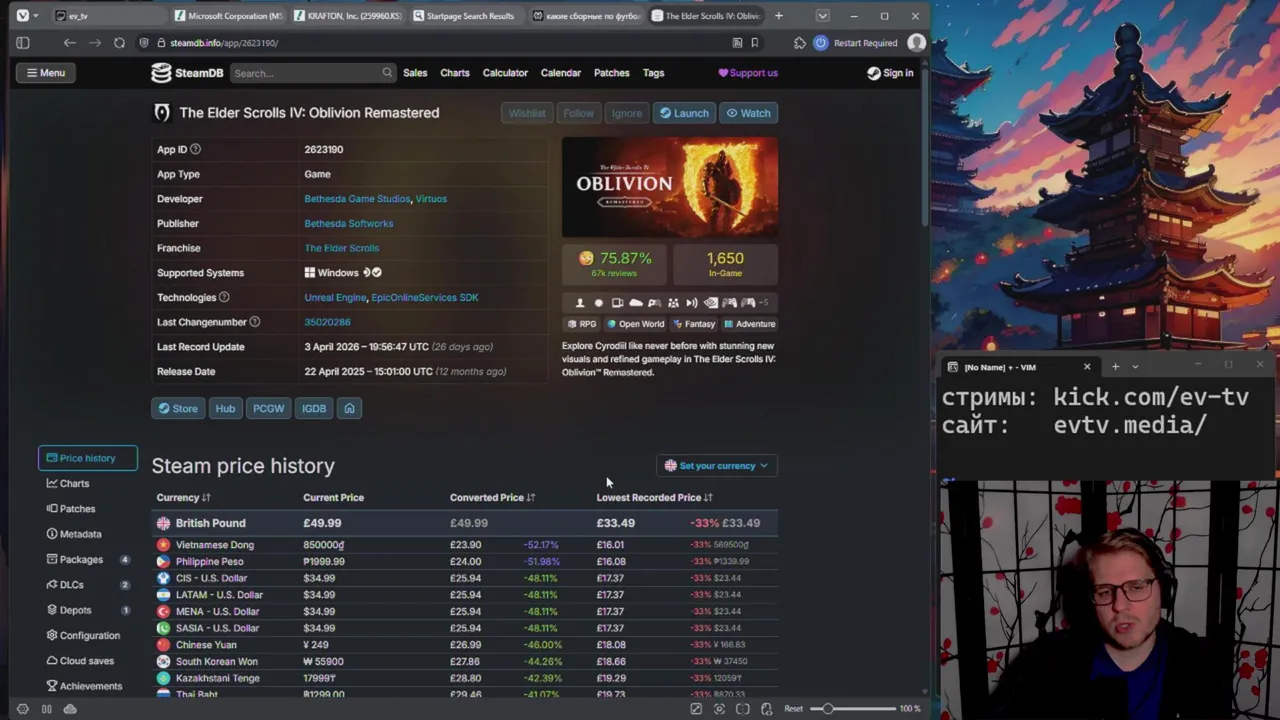Switch to the ev_tv tab
This screenshot has width=1280, height=720.
click(x=108, y=16)
